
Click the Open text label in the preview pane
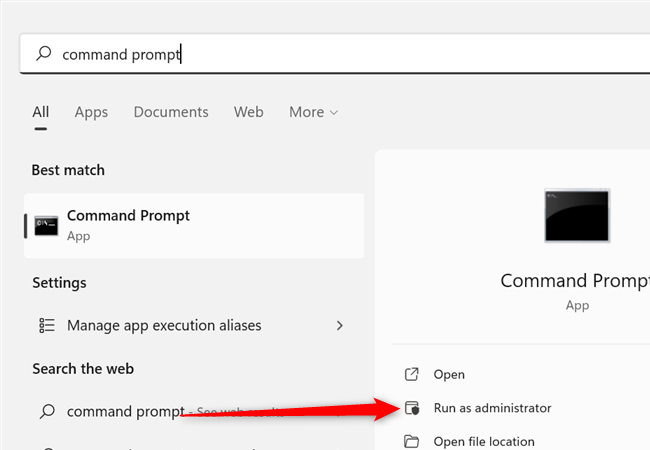point(449,374)
